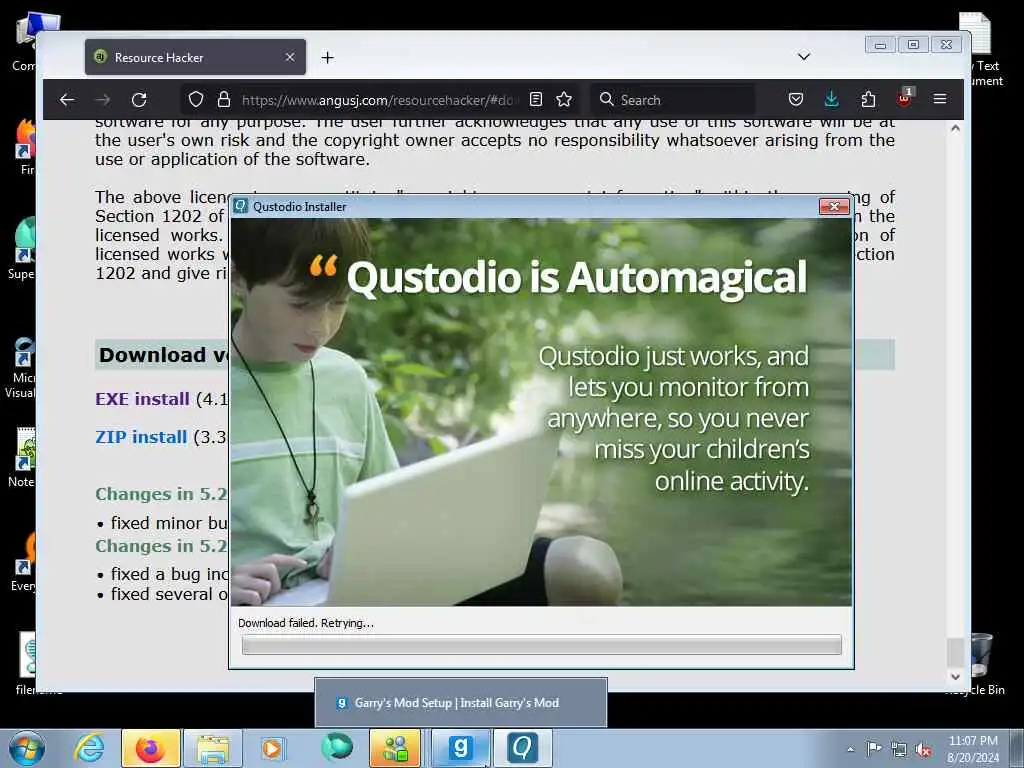Image resolution: width=1024 pixels, height=768 pixels.
Task: Toggle reader view icon in address bar
Action: 536,99
